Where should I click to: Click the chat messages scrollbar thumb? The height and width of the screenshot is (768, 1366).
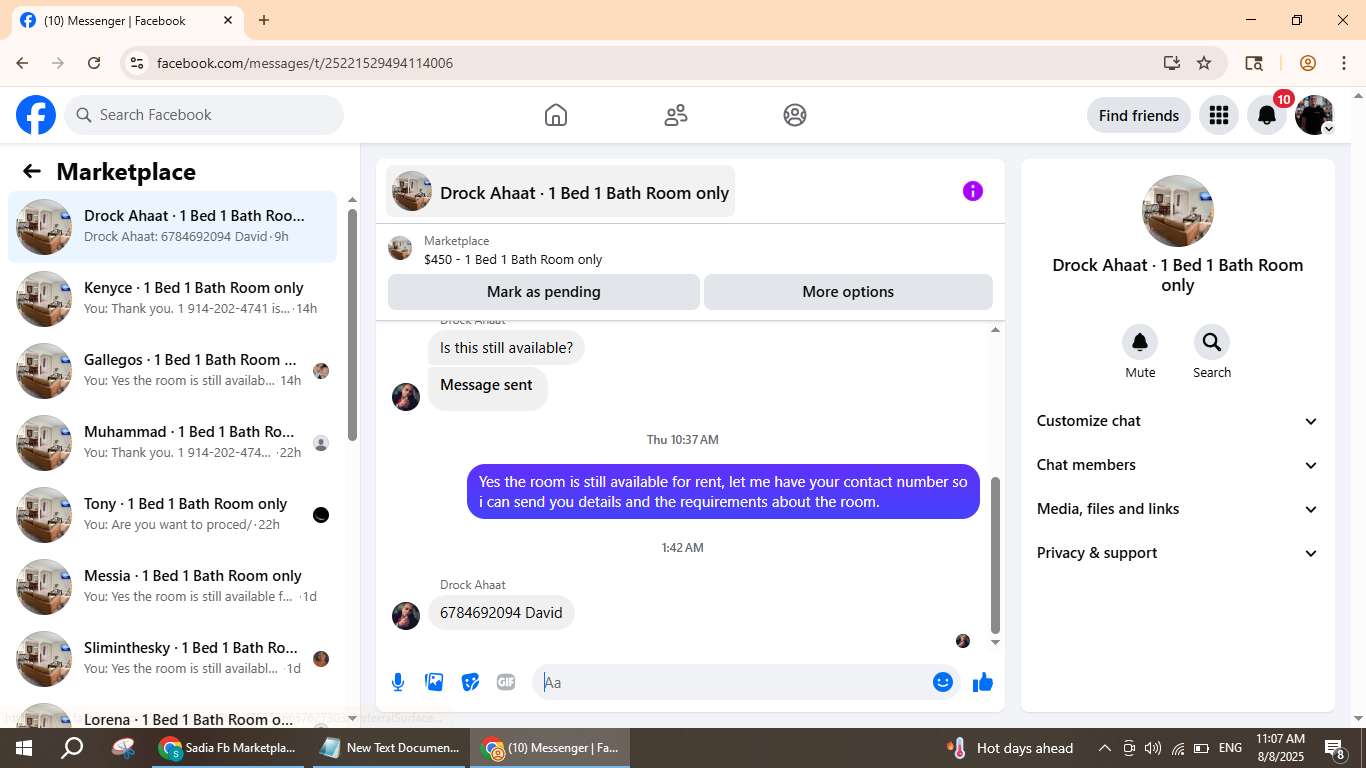[995, 555]
